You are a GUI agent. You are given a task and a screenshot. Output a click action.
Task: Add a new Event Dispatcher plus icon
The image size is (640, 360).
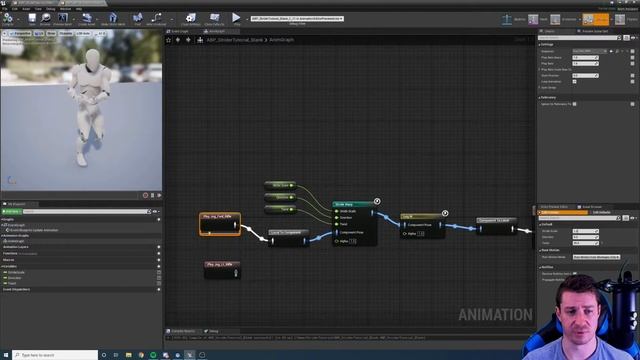pos(159,289)
